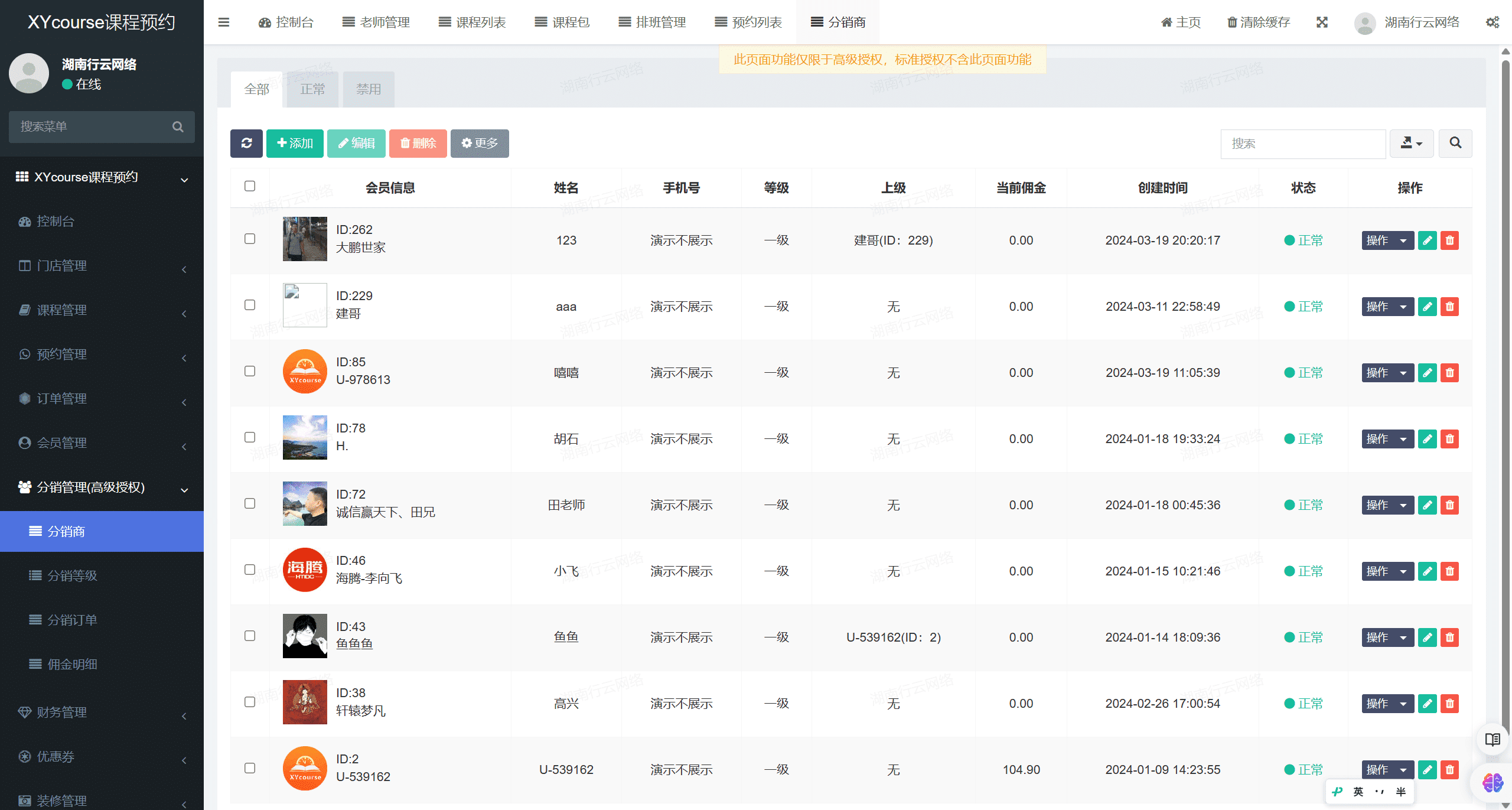Click the fullscreen toggle icon in header
This screenshot has height=810, width=1512.
click(1322, 22)
